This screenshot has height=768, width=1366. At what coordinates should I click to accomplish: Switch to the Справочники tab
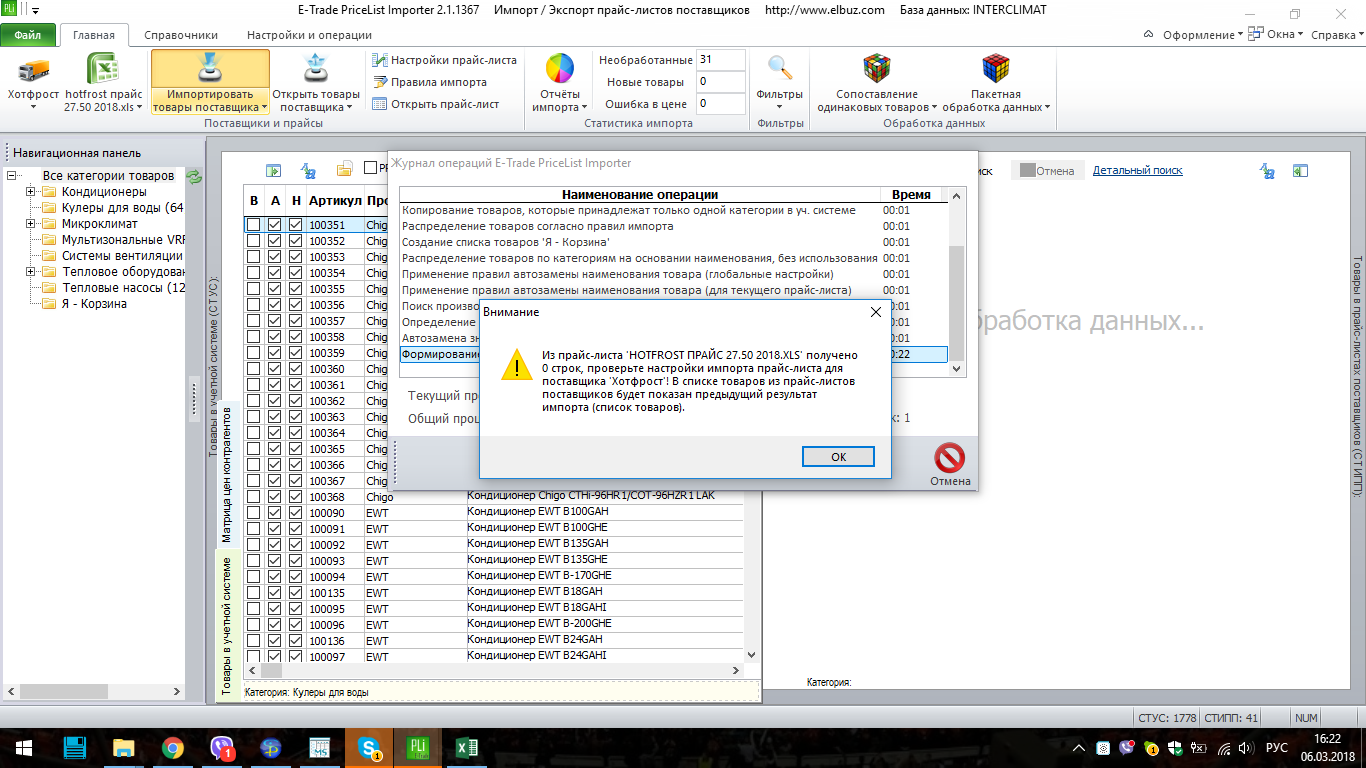pyautogui.click(x=181, y=35)
